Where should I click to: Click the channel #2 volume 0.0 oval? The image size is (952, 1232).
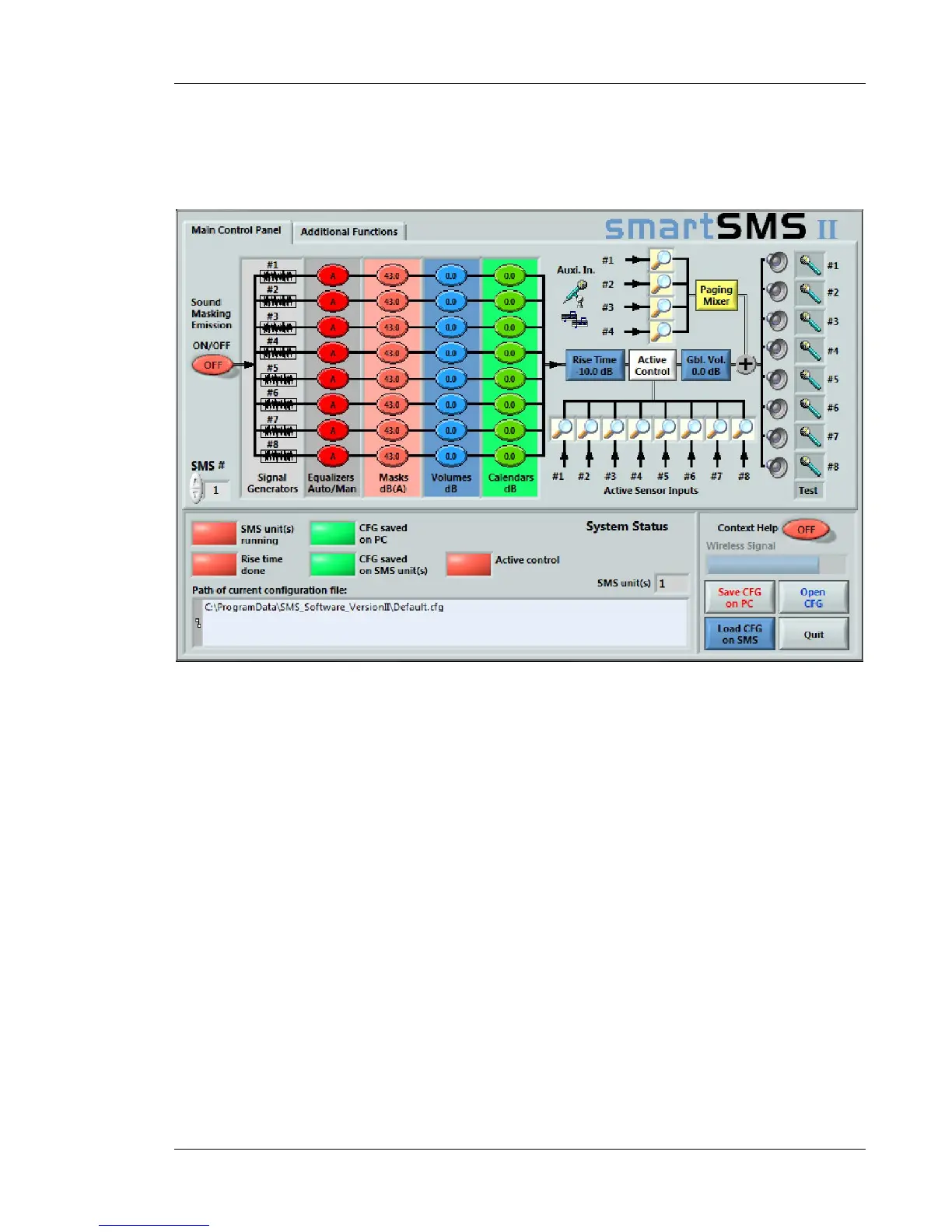pos(451,302)
